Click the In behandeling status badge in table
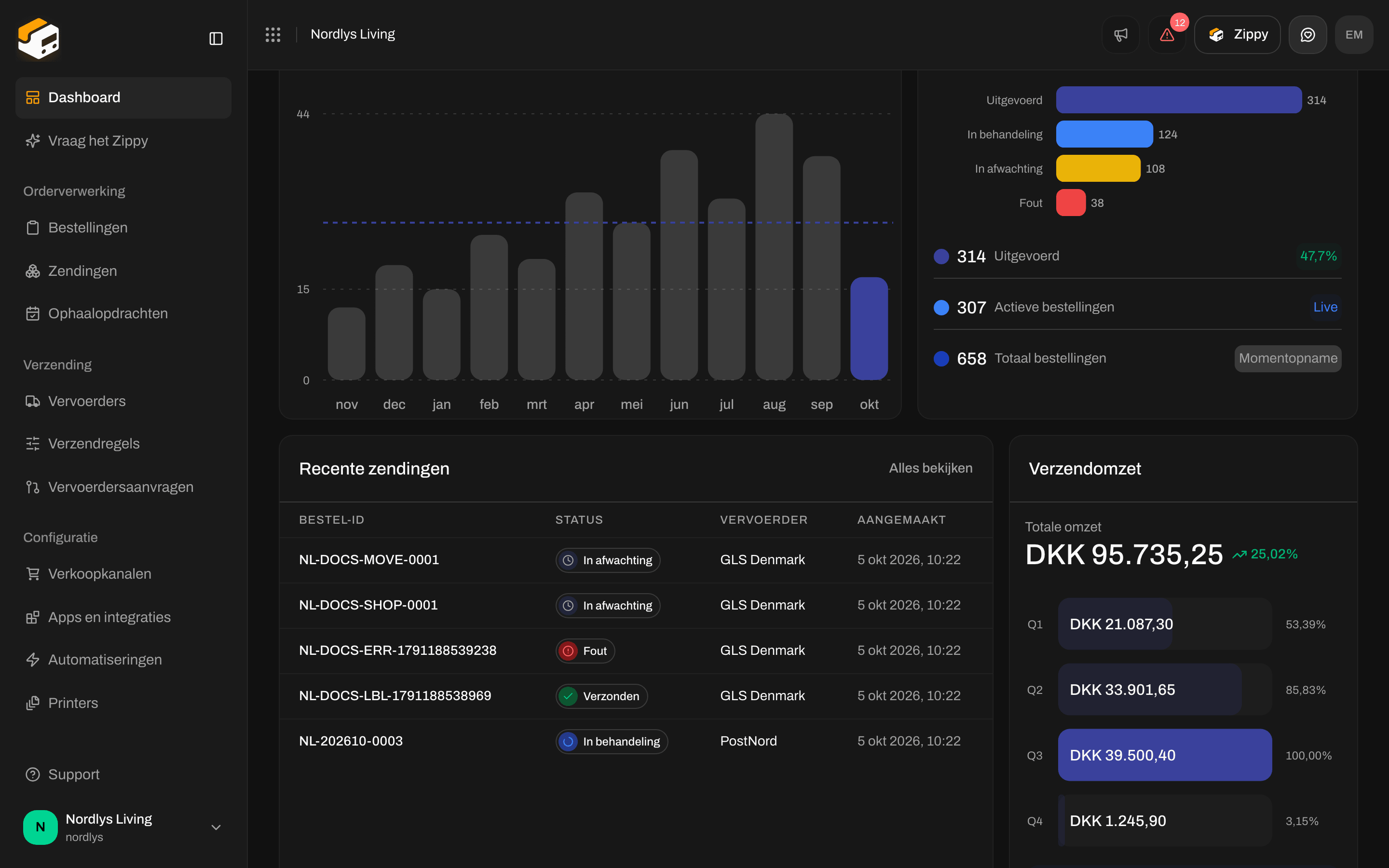Viewport: 1389px width, 868px height. point(611,742)
